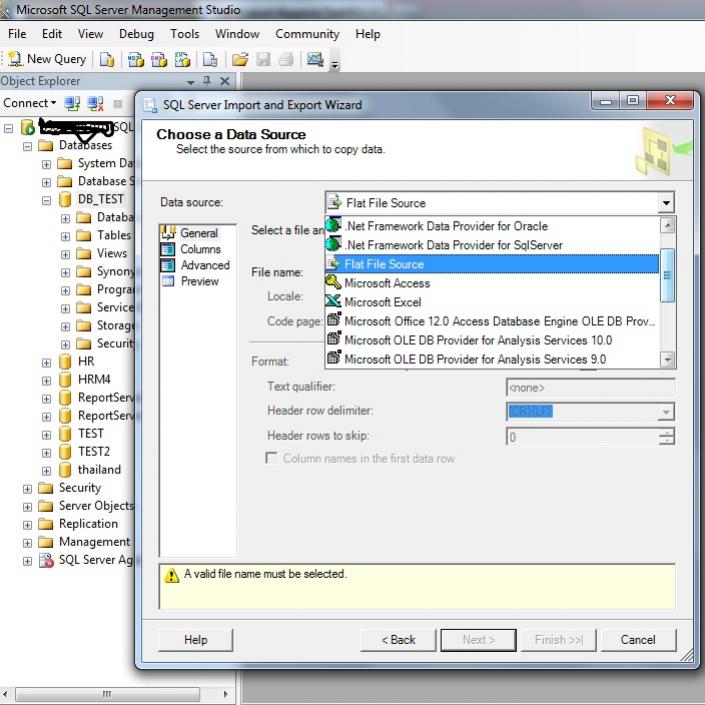Collapse the Databases folder node
The width and height of the screenshot is (705, 705).
[x=27, y=146]
